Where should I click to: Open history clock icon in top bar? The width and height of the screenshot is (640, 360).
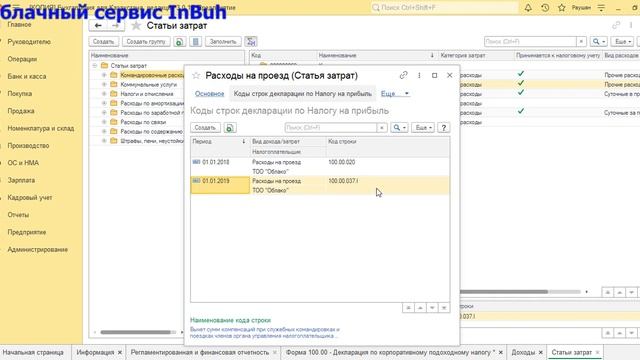[545, 7]
